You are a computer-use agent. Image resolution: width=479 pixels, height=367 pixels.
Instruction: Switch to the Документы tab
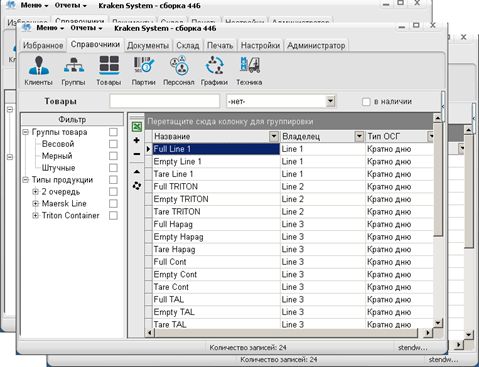pyautogui.click(x=148, y=46)
